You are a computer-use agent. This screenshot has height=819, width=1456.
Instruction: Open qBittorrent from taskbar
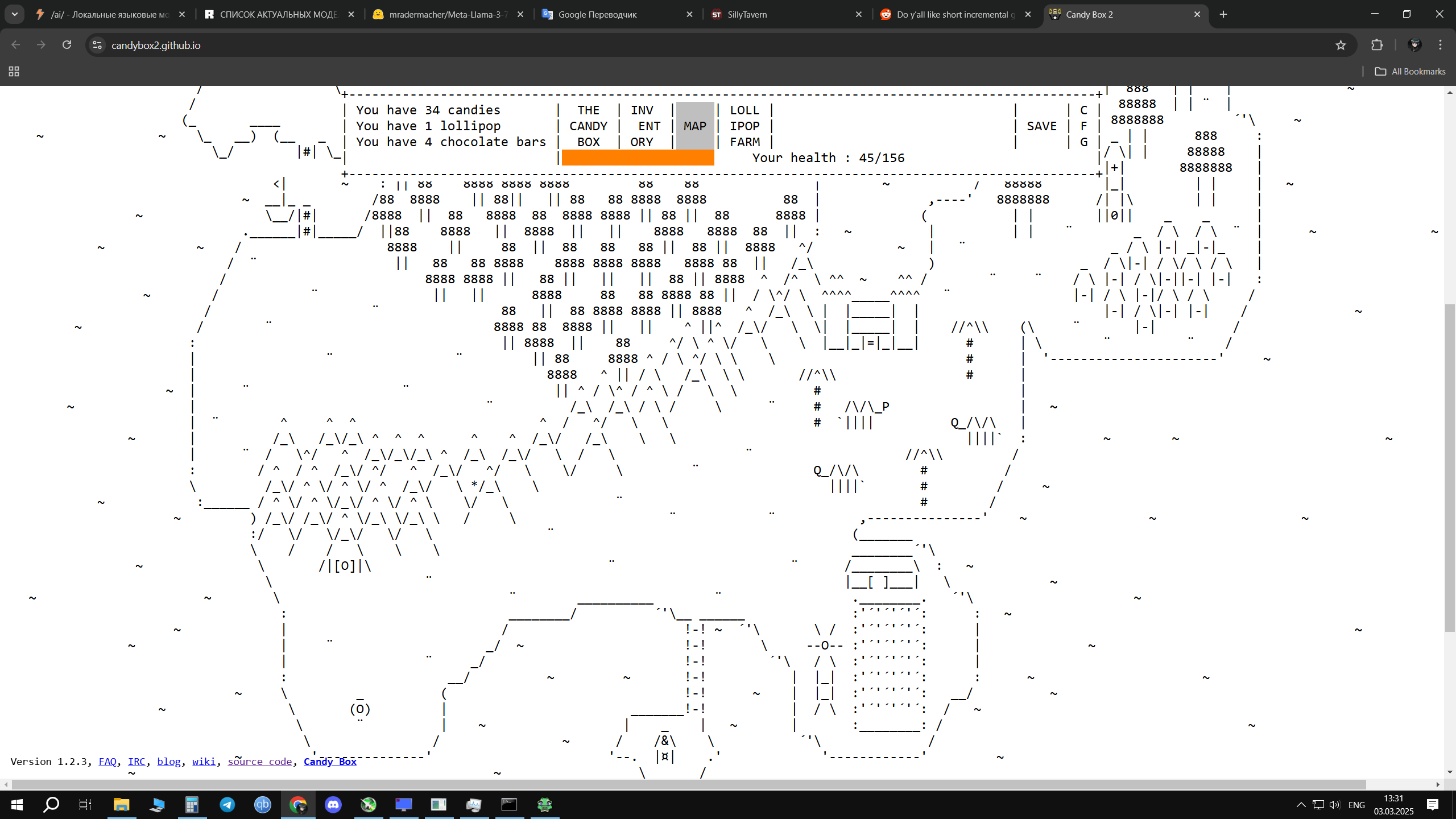tap(263, 805)
